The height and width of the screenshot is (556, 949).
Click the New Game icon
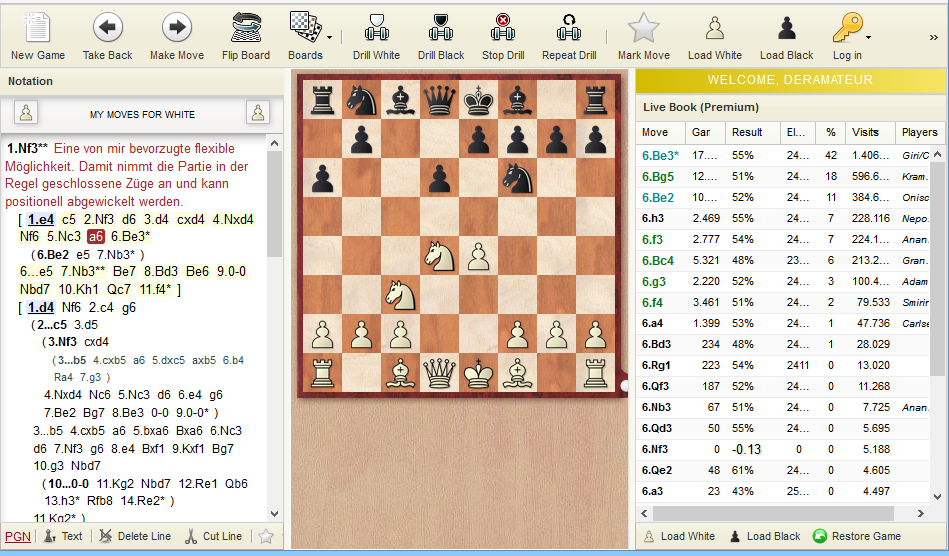[38, 28]
